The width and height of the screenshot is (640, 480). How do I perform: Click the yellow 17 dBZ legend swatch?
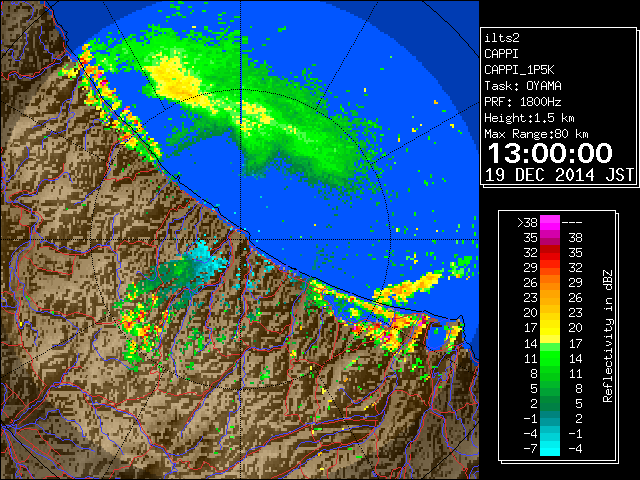point(550,328)
